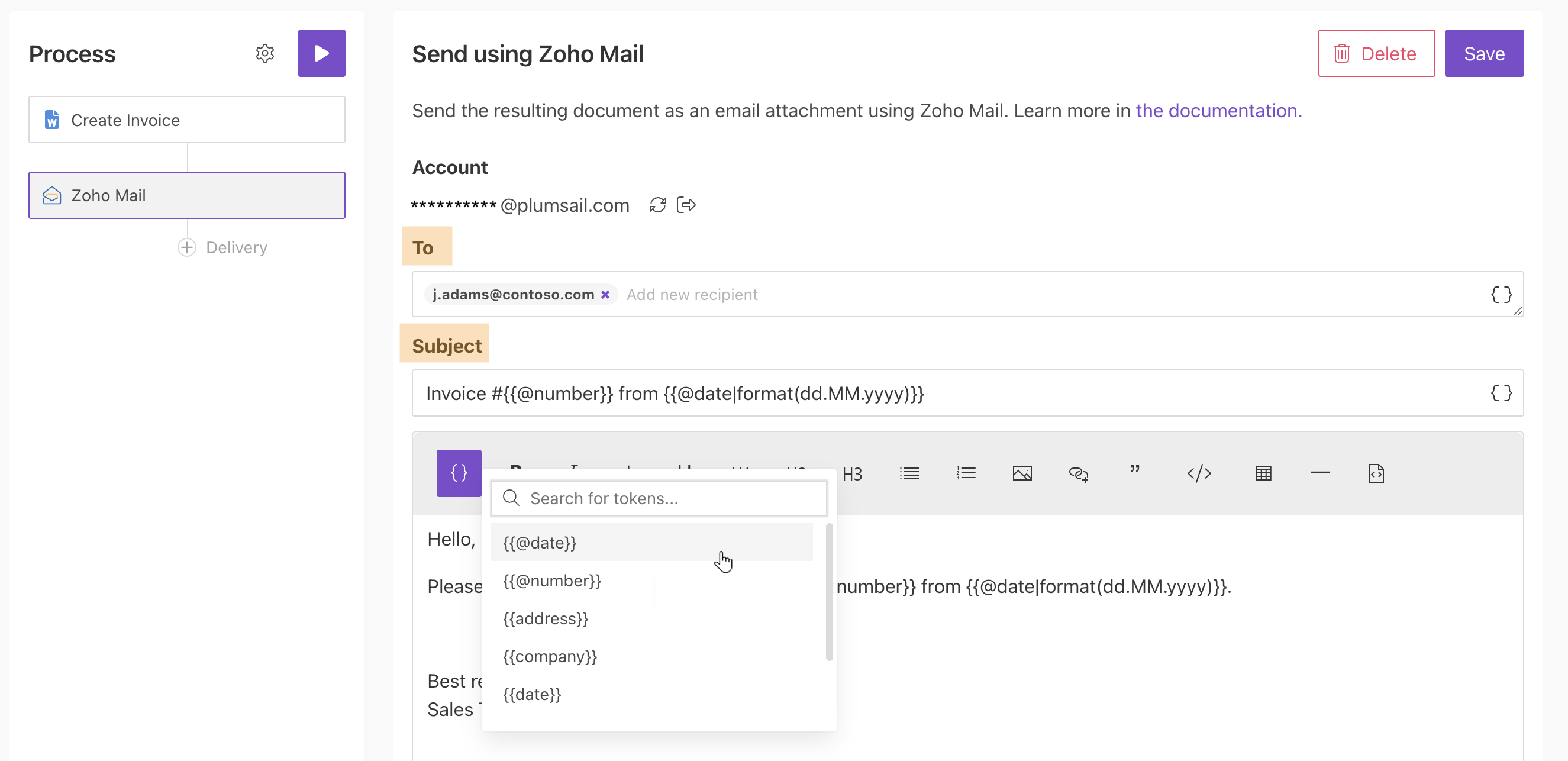Choose the {{address}} token
This screenshot has height=761, width=1568.
point(652,618)
